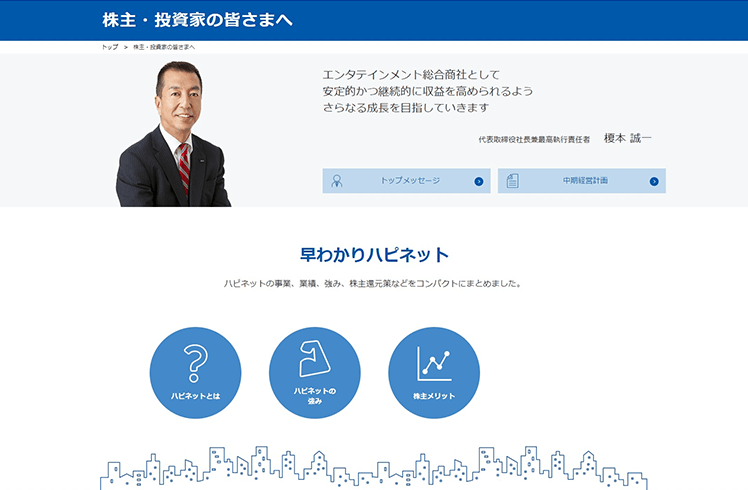The height and width of the screenshot is (490, 748).
Task: Open the 中期経営計画 button
Action: pyautogui.click(x=582, y=181)
